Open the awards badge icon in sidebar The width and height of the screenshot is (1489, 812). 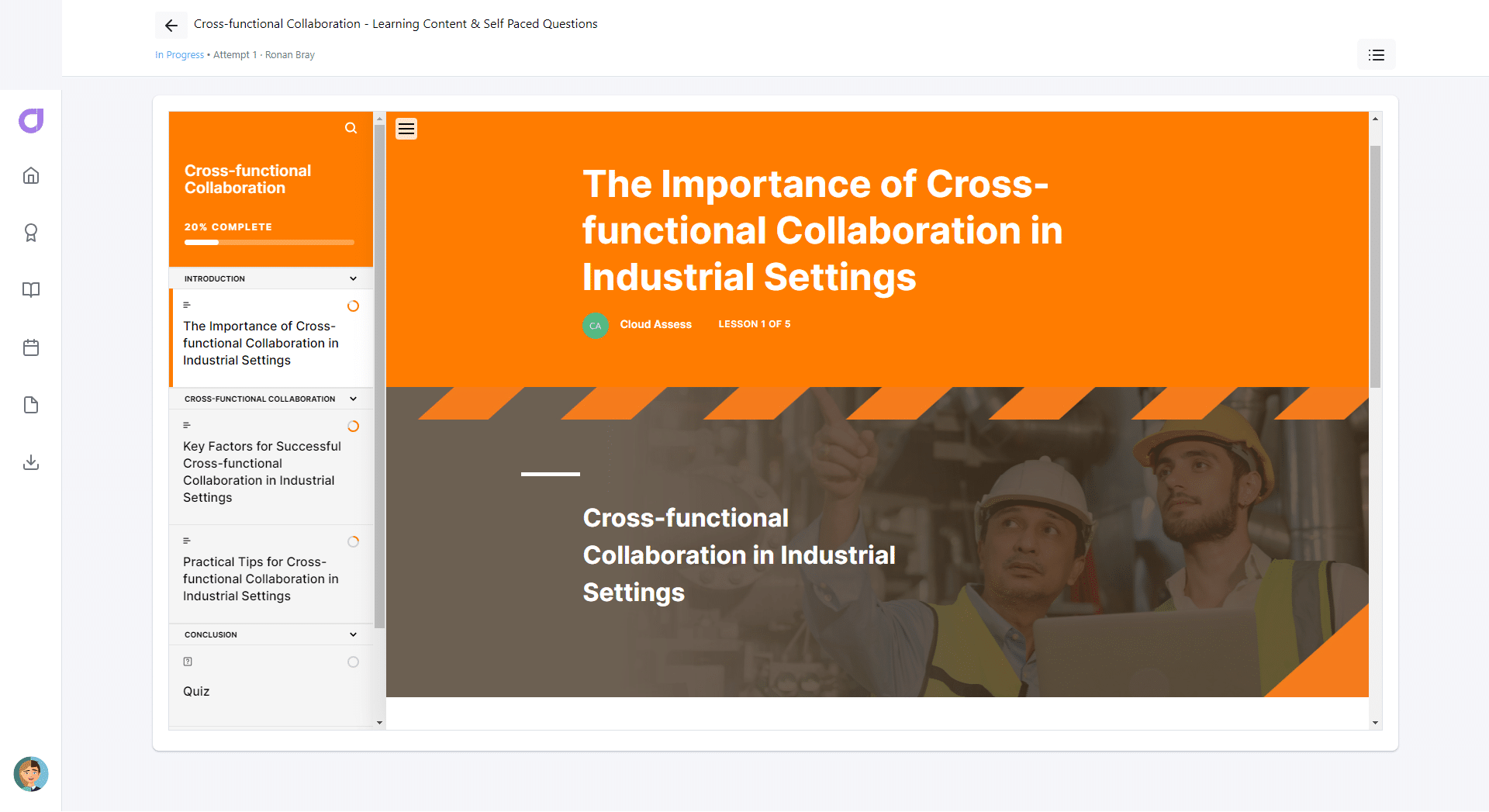point(31,233)
